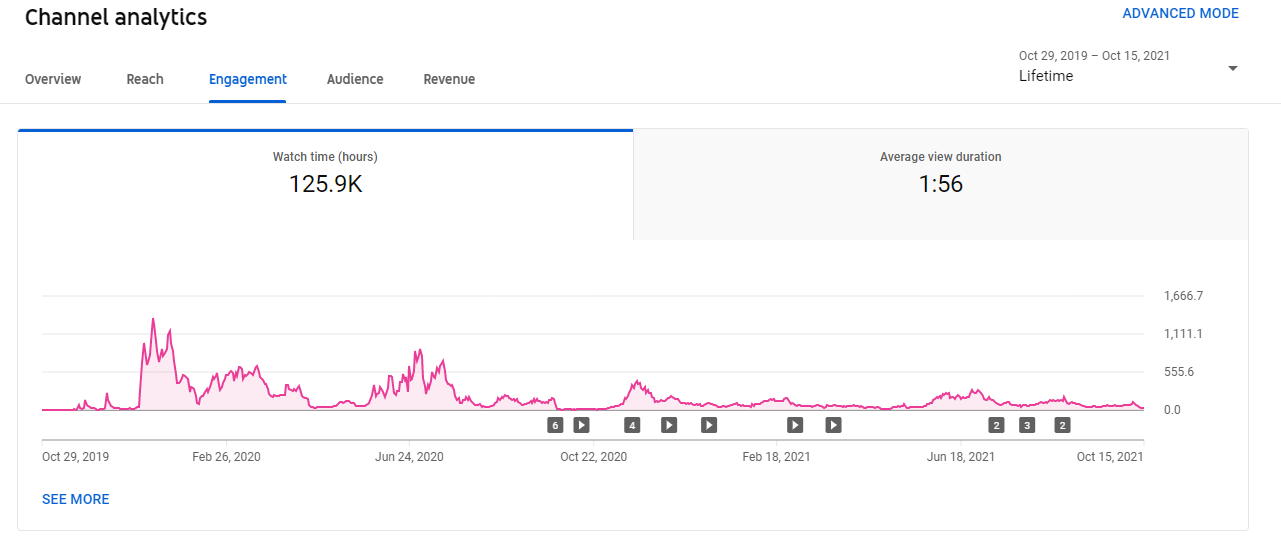Open the Lifetime date range selector
1281x537 pixels.
pyautogui.click(x=1128, y=67)
